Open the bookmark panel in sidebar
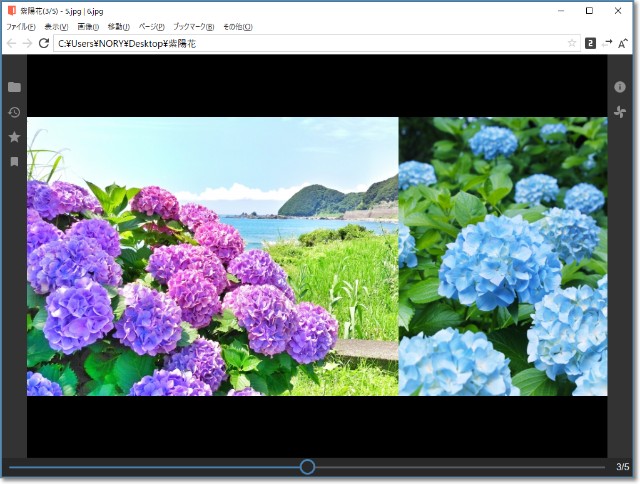640x484 pixels. (14, 161)
